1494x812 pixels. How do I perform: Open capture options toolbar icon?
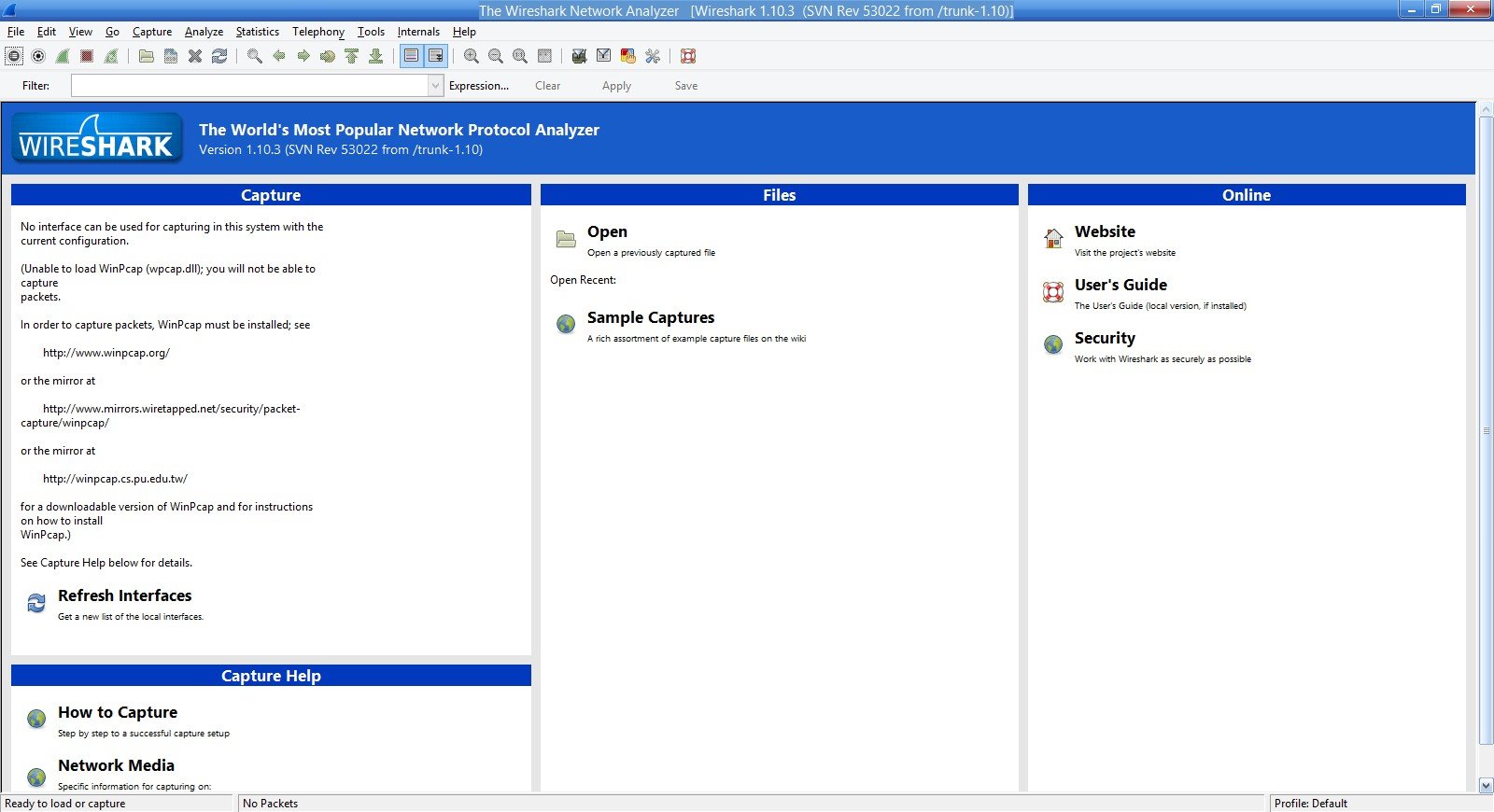(38, 56)
